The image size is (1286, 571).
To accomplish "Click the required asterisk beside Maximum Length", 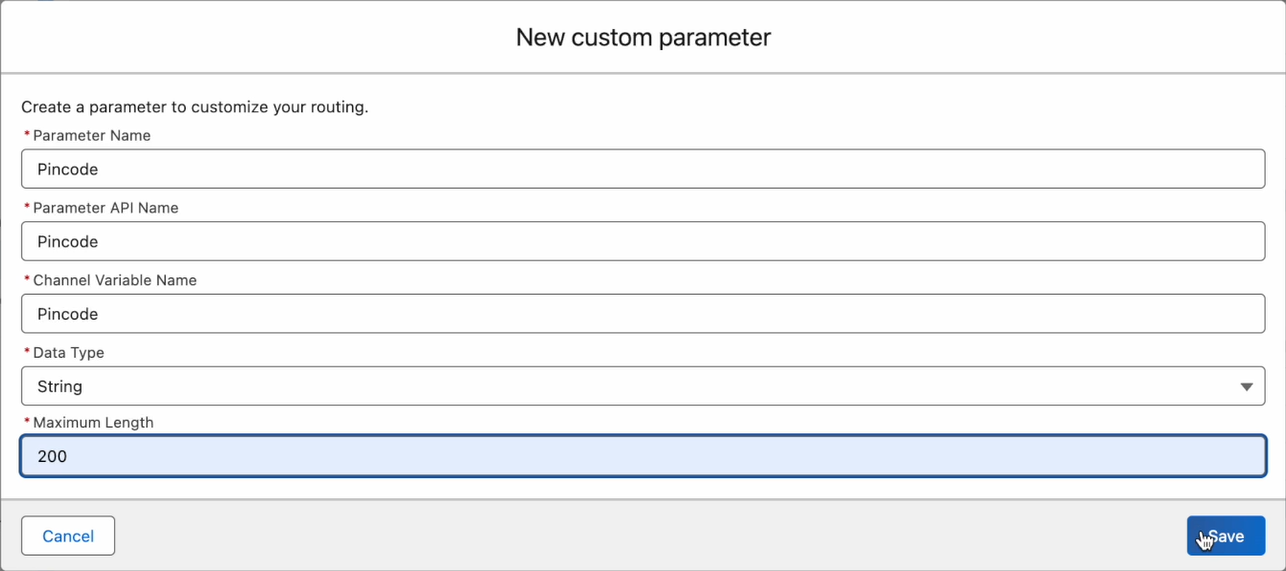I will pos(26,423).
